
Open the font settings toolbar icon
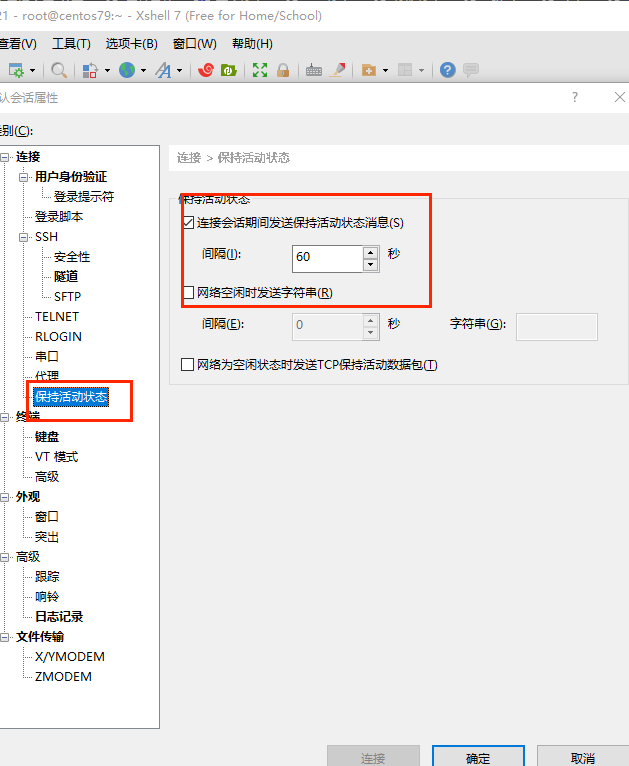click(163, 70)
